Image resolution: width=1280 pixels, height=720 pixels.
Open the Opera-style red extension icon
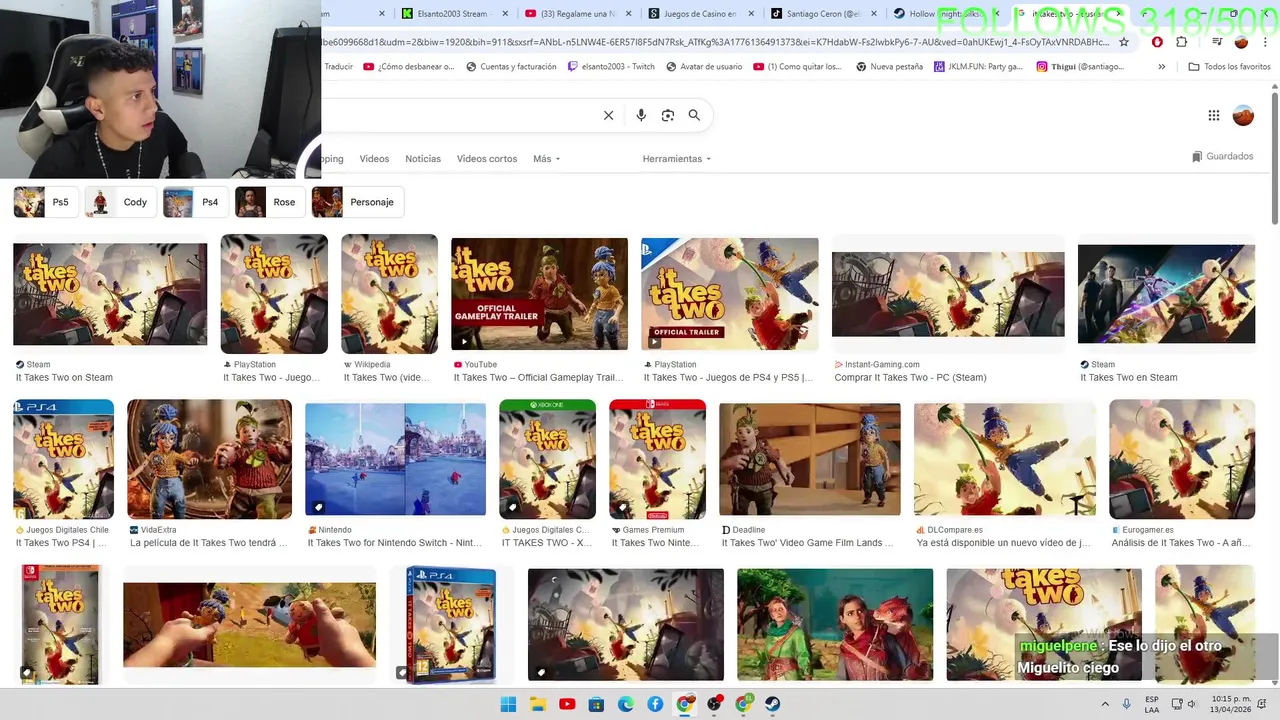coord(1157,42)
